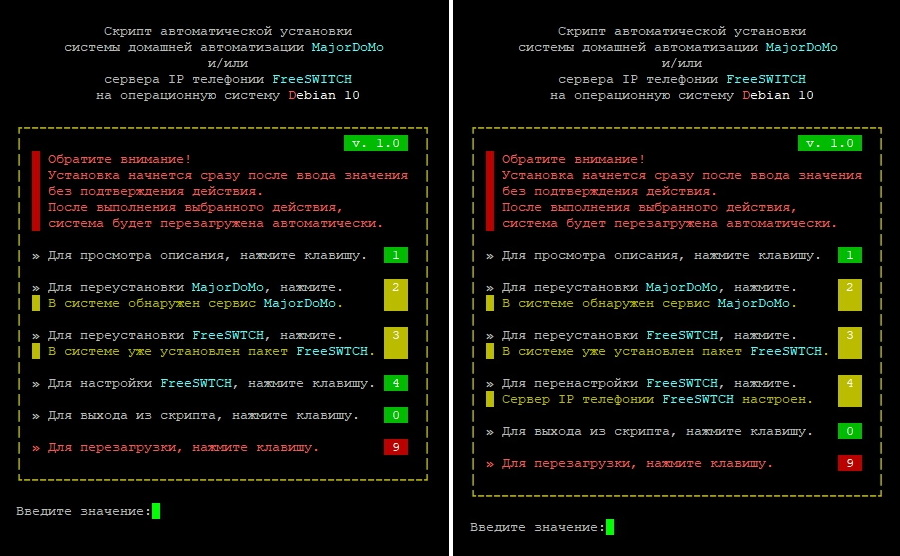Click 'без подтверждения действия.' in left terminal

156,191
